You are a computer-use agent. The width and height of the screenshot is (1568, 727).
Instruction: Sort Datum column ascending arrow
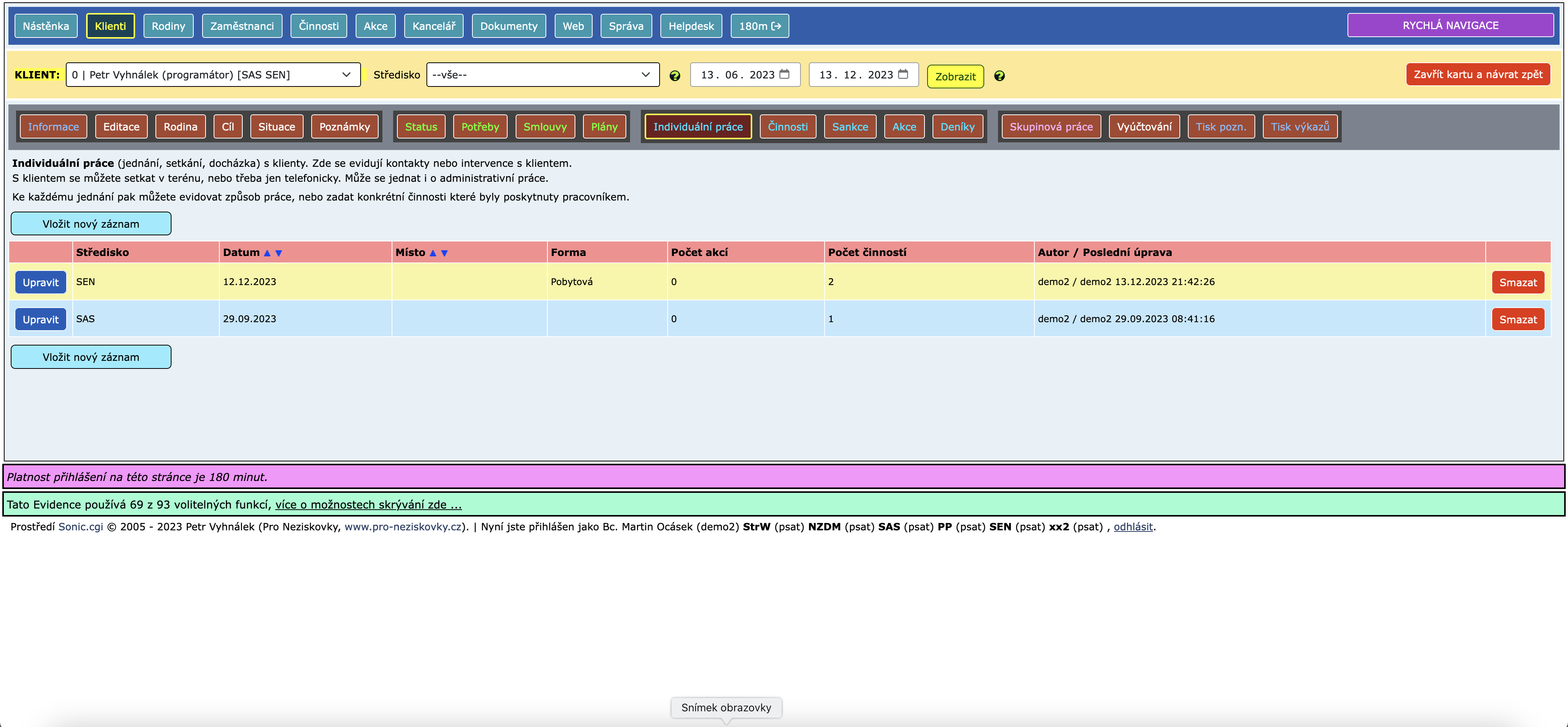(x=266, y=253)
